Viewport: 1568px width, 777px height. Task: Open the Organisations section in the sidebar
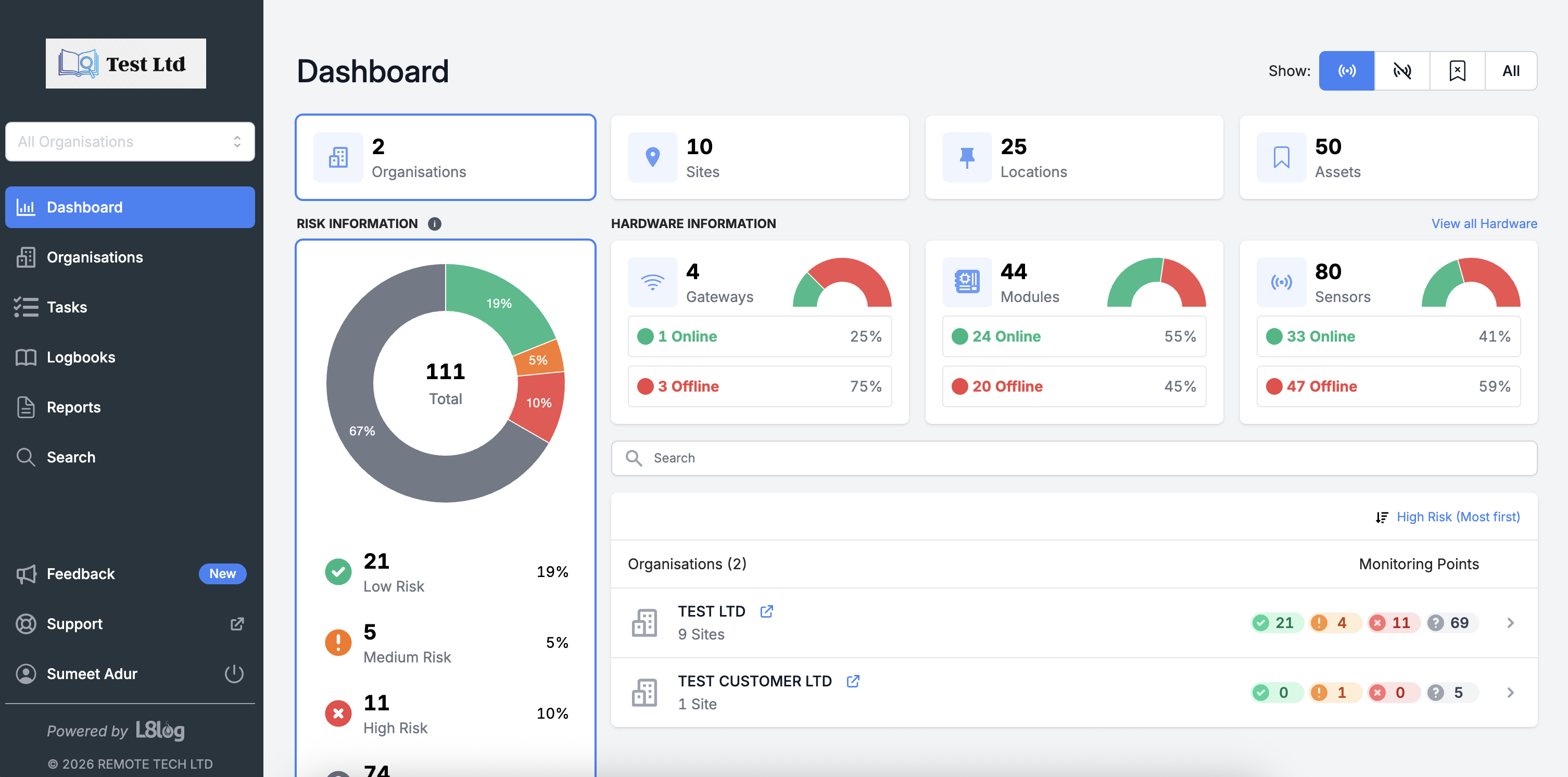coord(94,257)
